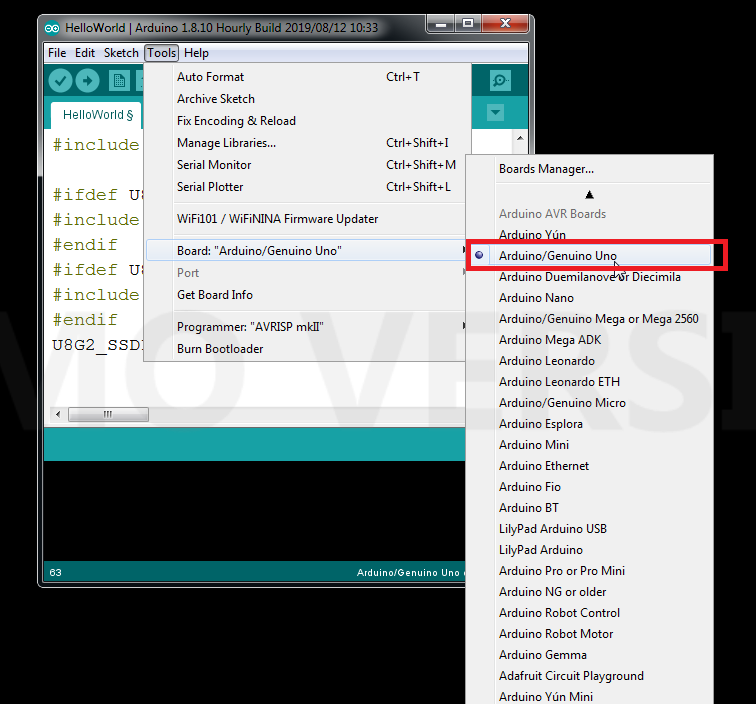
Task: Select the checked Arduino/Genuino Uno board
Action: 589,256
